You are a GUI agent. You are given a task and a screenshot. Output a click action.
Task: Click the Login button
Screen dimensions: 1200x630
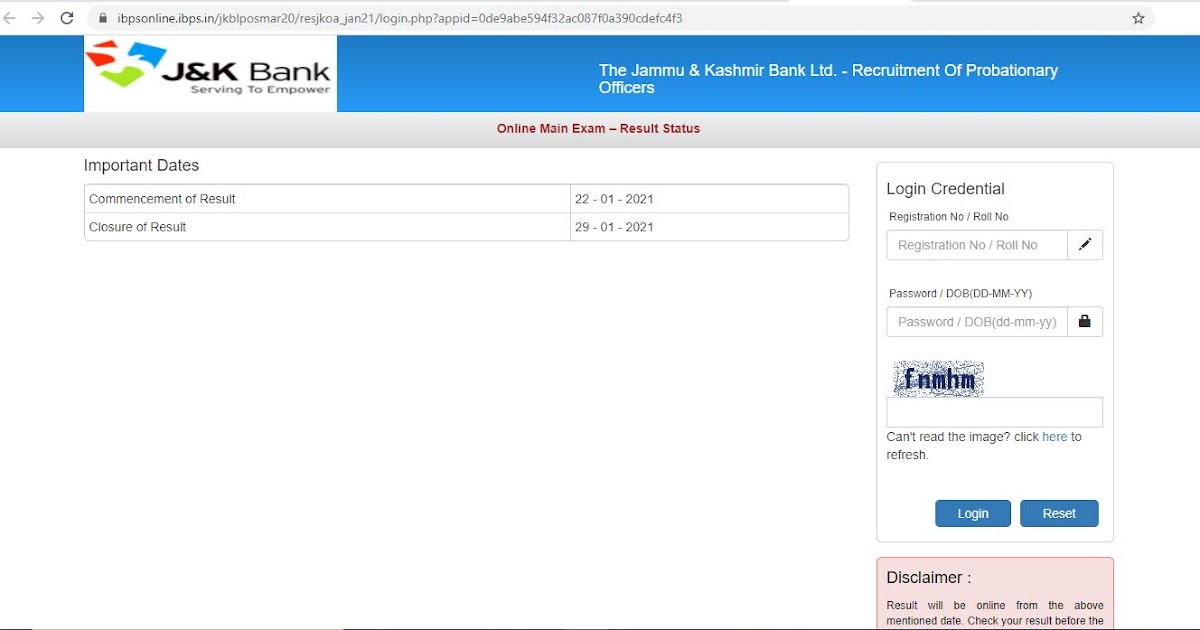(x=973, y=513)
